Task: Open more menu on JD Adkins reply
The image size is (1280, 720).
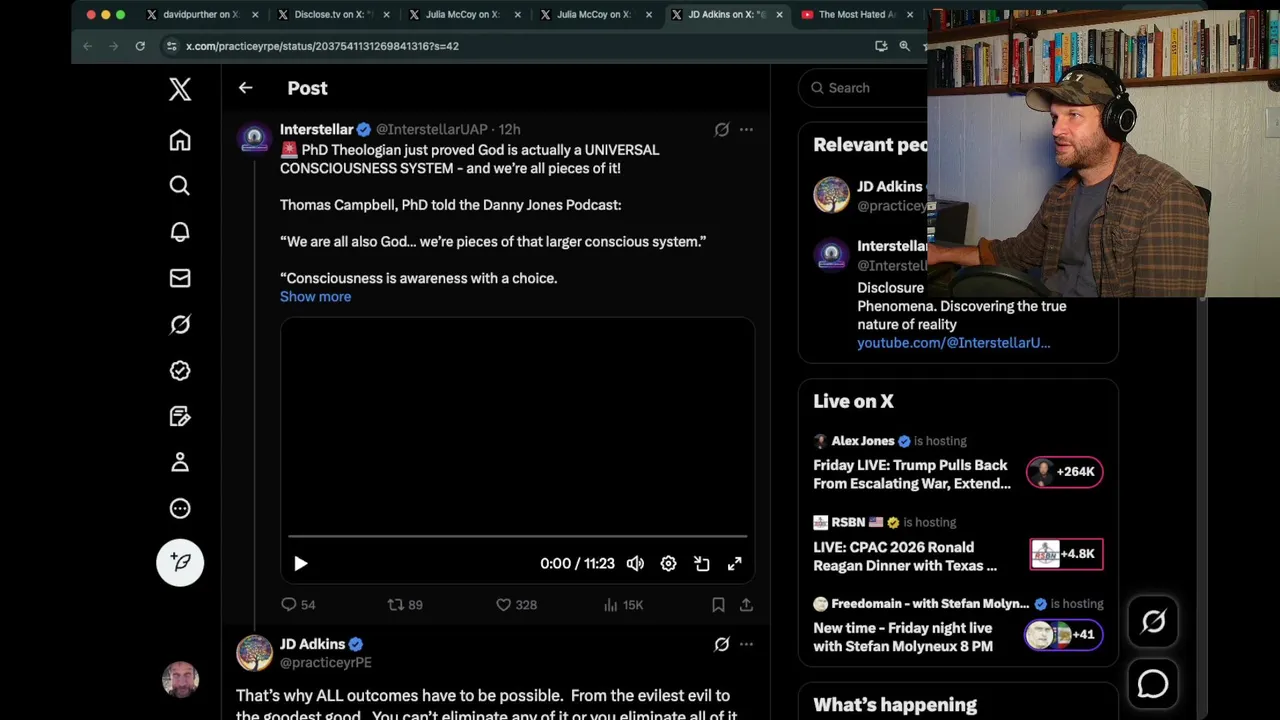Action: pos(746,645)
